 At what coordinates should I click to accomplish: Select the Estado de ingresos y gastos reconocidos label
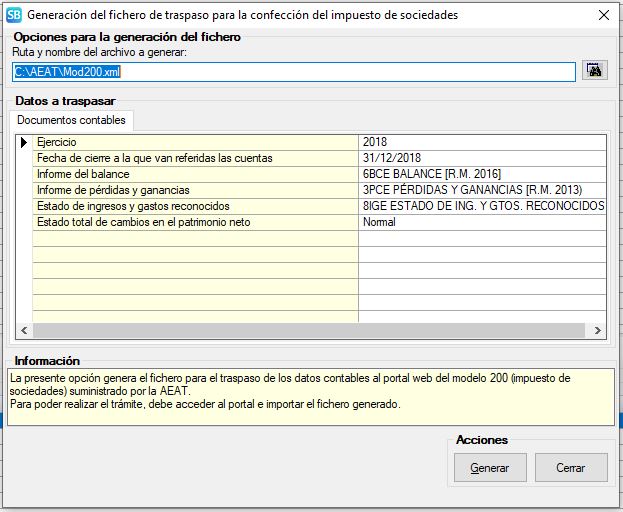195,206
